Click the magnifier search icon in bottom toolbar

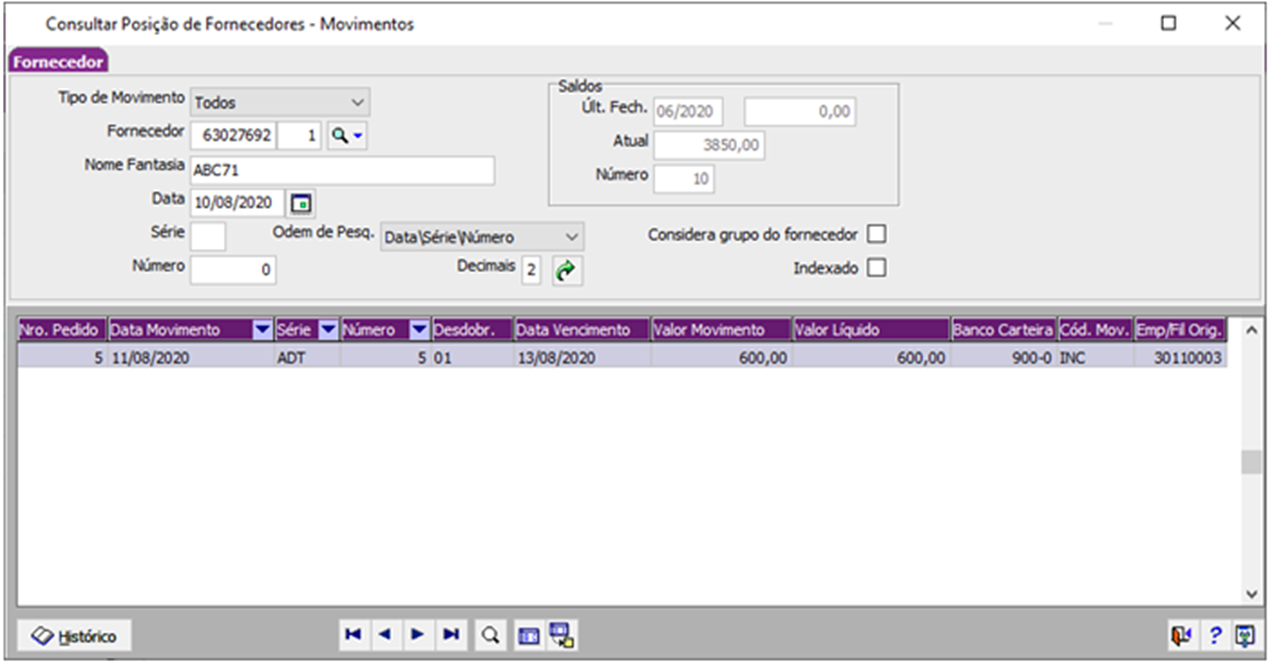point(490,634)
